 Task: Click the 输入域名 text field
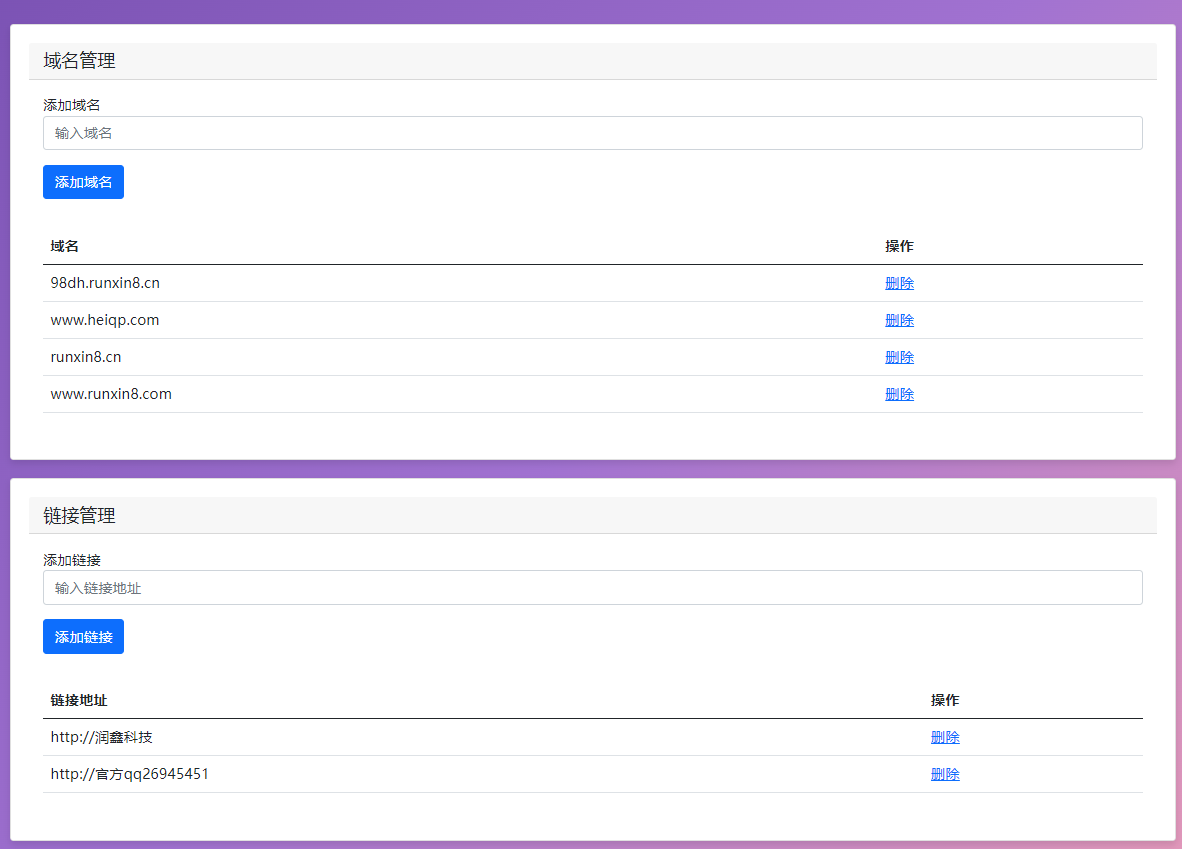tap(592, 133)
